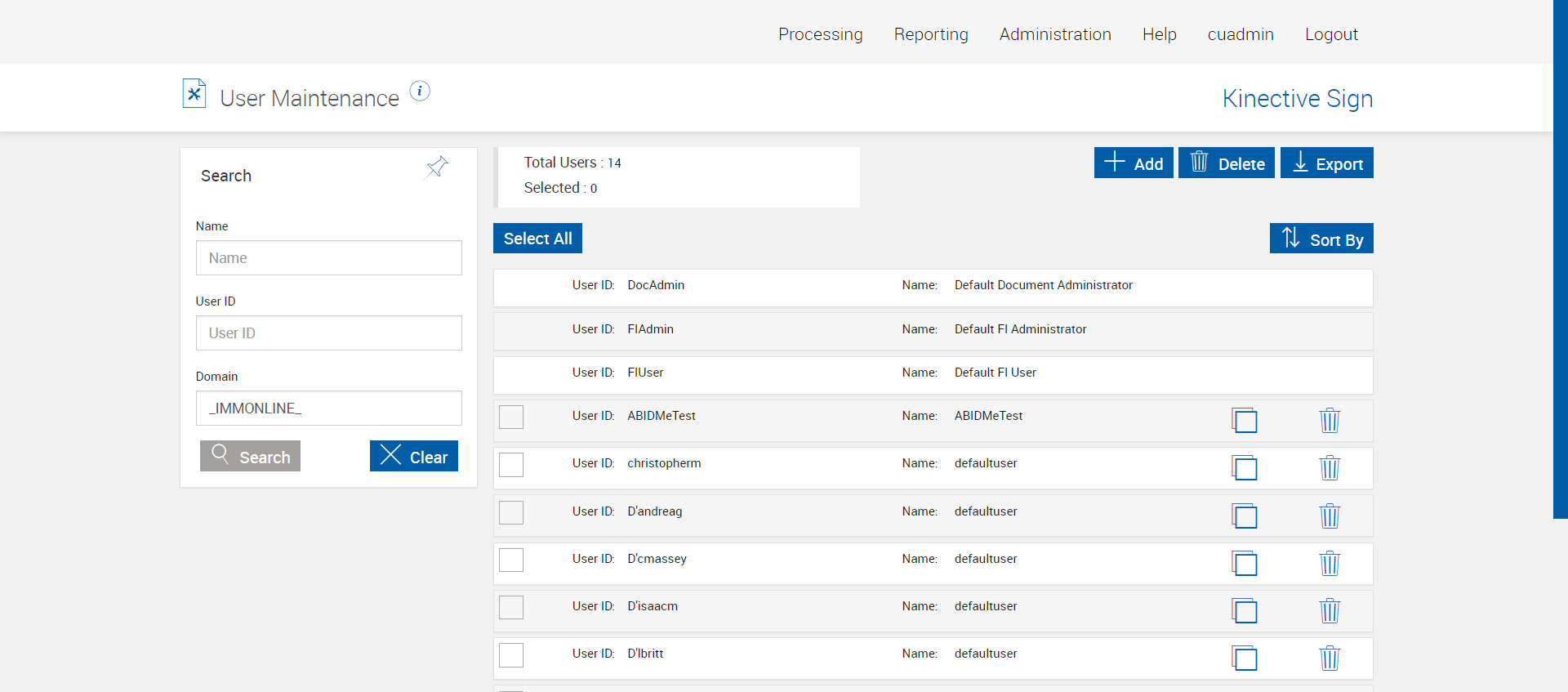The height and width of the screenshot is (692, 1568).
Task: Click the info icon beside User Maintenance
Action: 420,91
